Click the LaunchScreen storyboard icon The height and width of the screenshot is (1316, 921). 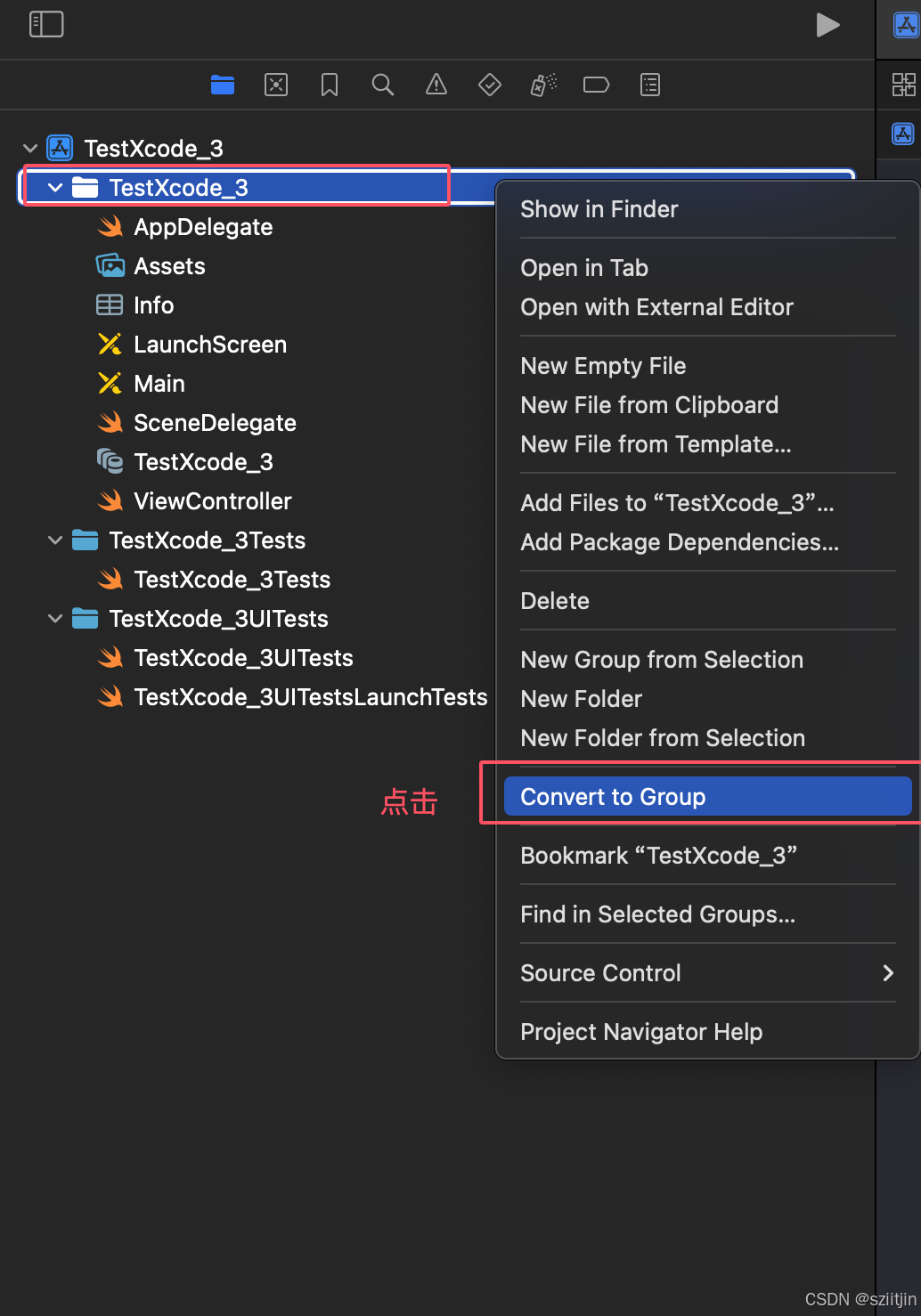point(110,344)
